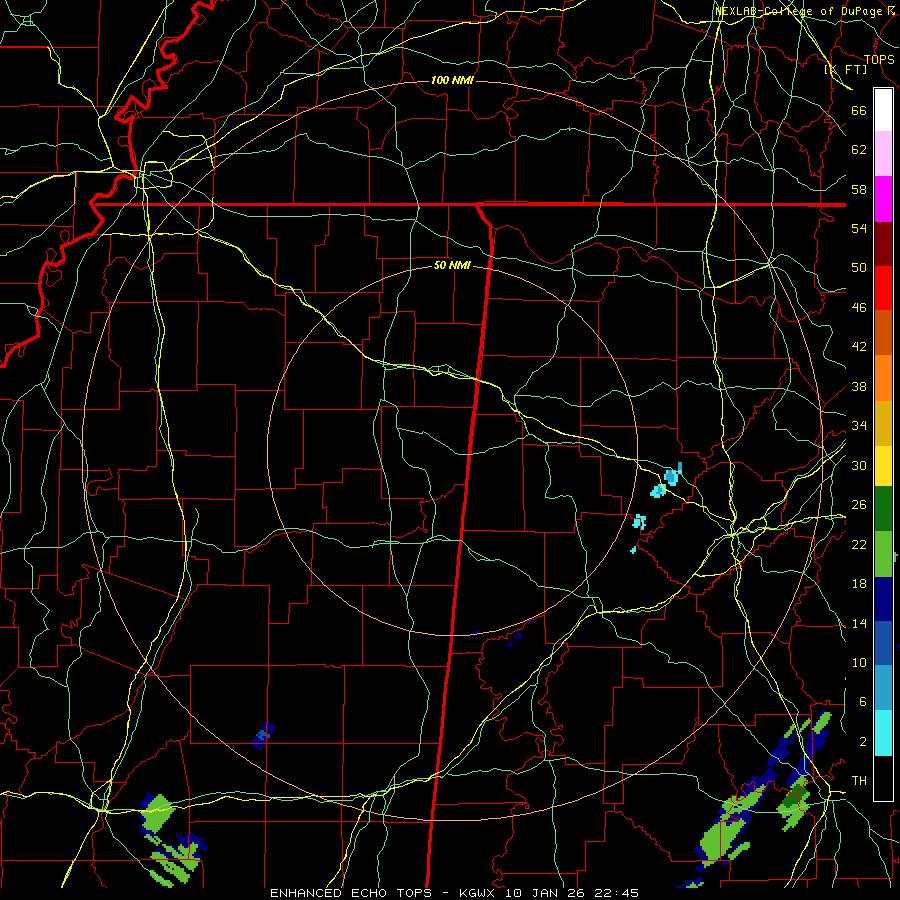Select the light green swatch on the scale
Image resolution: width=900 pixels, height=900 pixels.
883,554
